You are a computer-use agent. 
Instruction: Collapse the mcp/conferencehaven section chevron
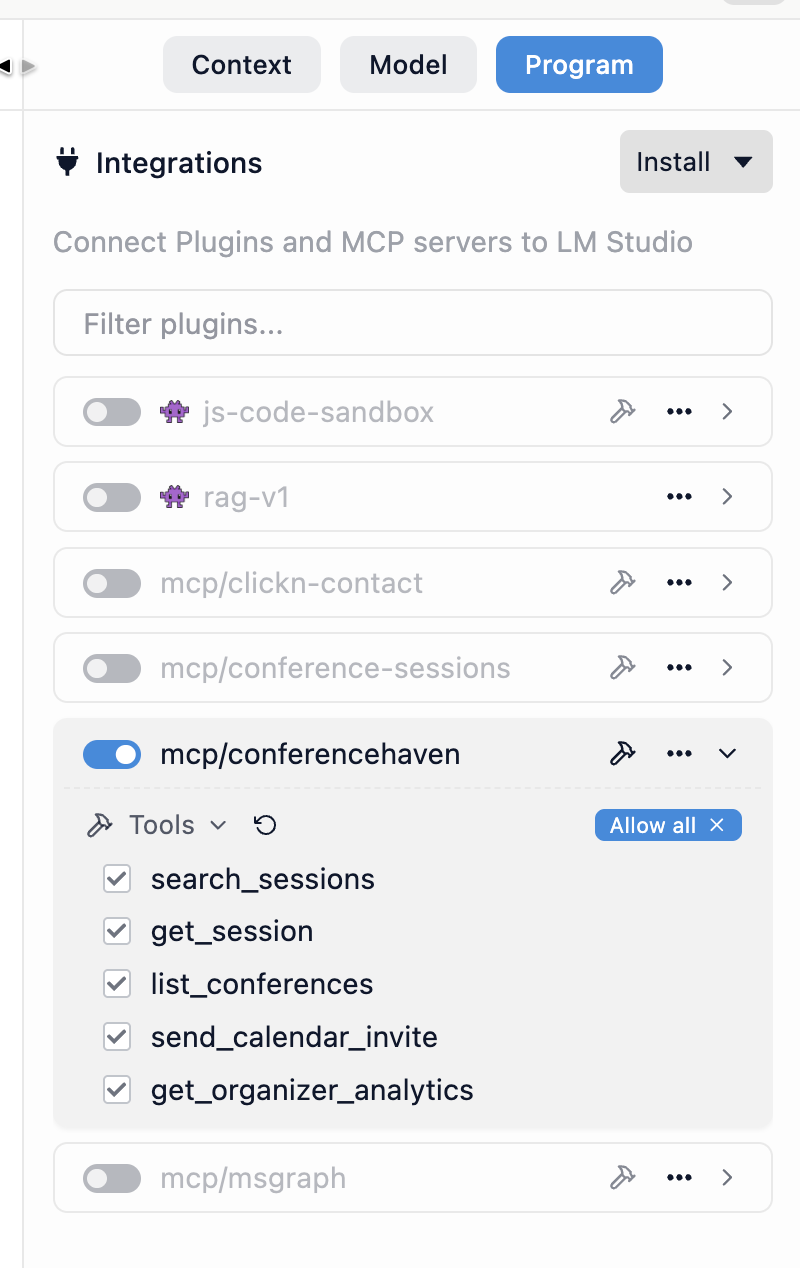(728, 754)
